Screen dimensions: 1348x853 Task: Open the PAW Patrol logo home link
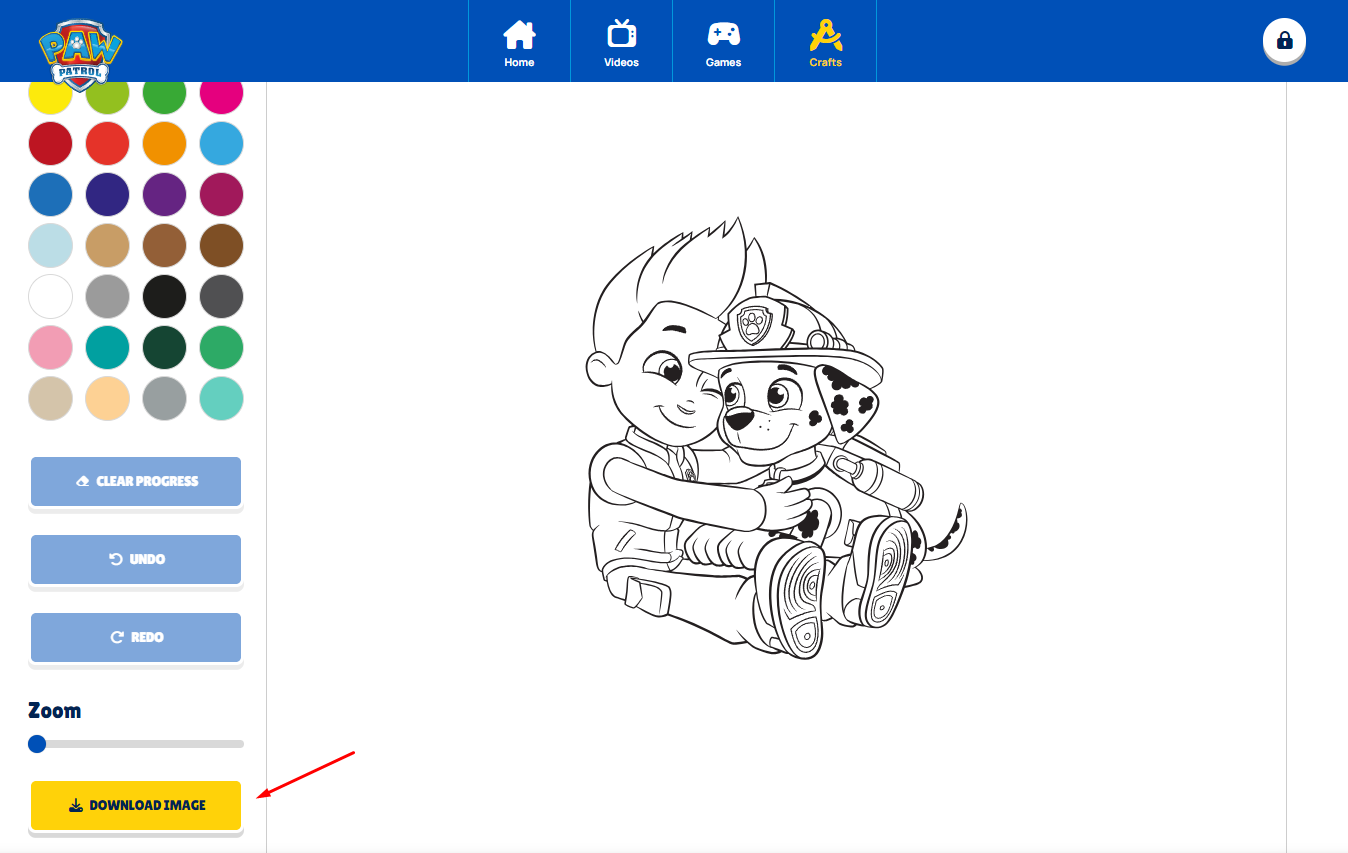(80, 58)
